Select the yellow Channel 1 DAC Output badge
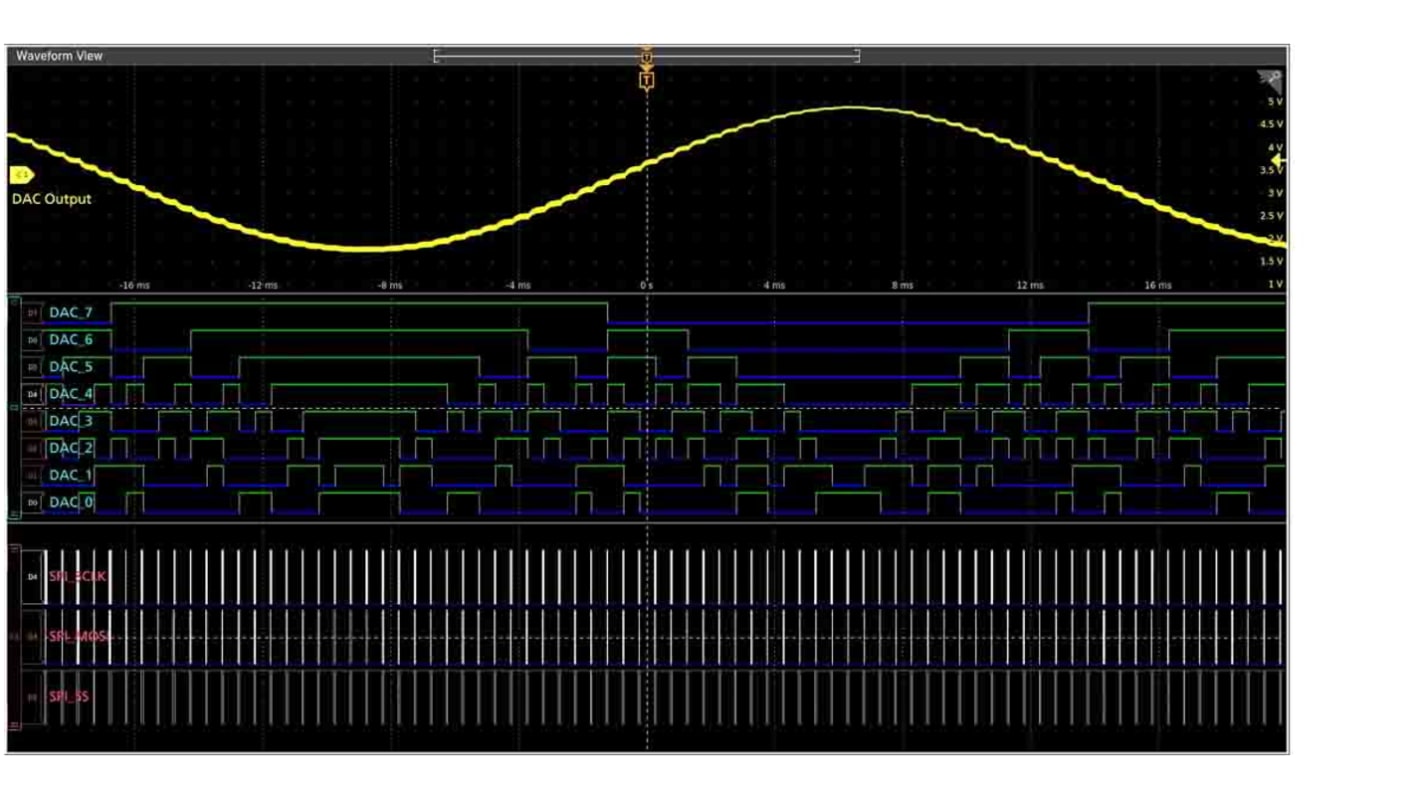Image resolution: width=1420 pixels, height=798 pixels. click(x=21, y=176)
